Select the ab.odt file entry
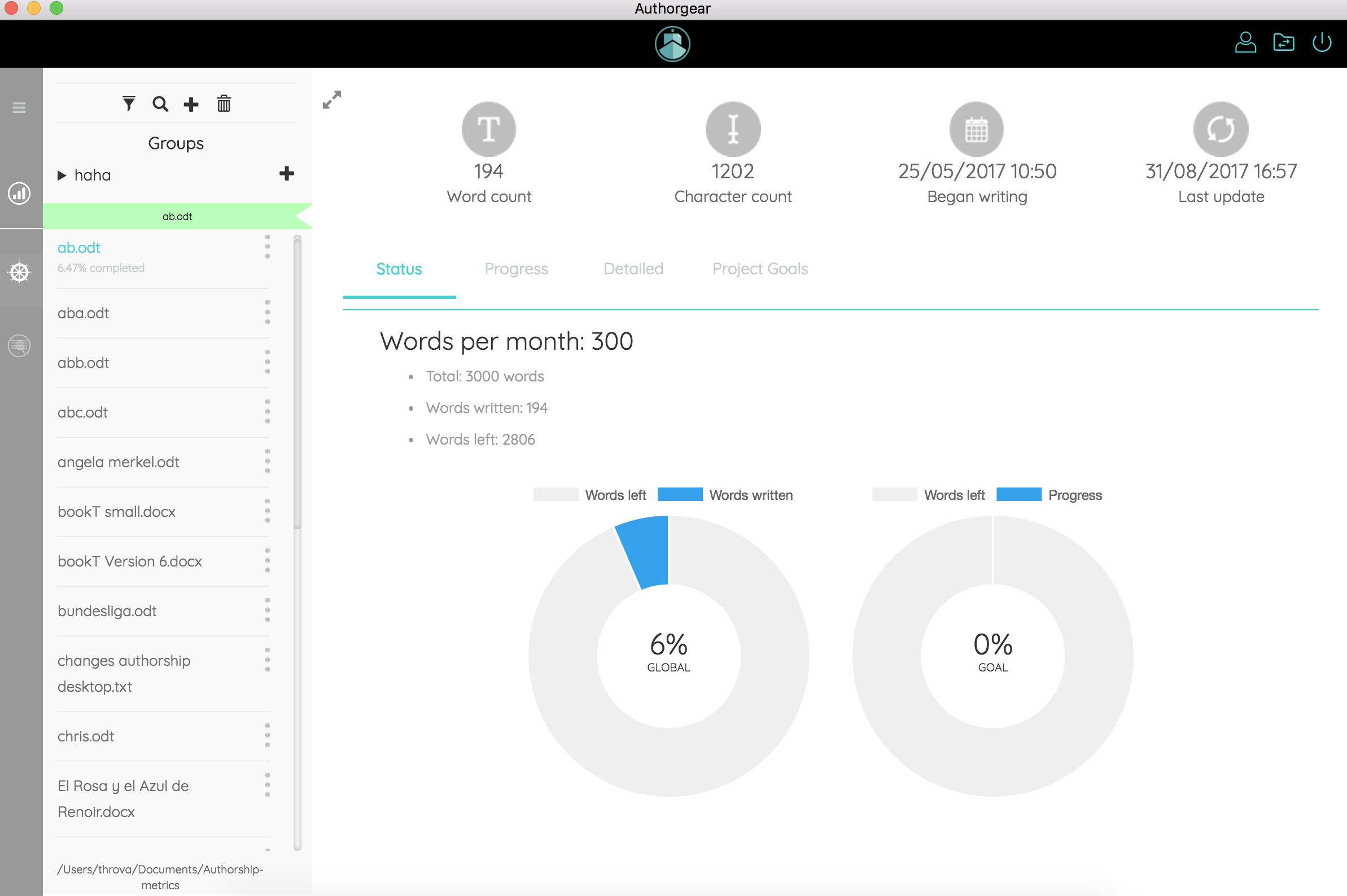This screenshot has width=1347, height=896. click(x=79, y=248)
